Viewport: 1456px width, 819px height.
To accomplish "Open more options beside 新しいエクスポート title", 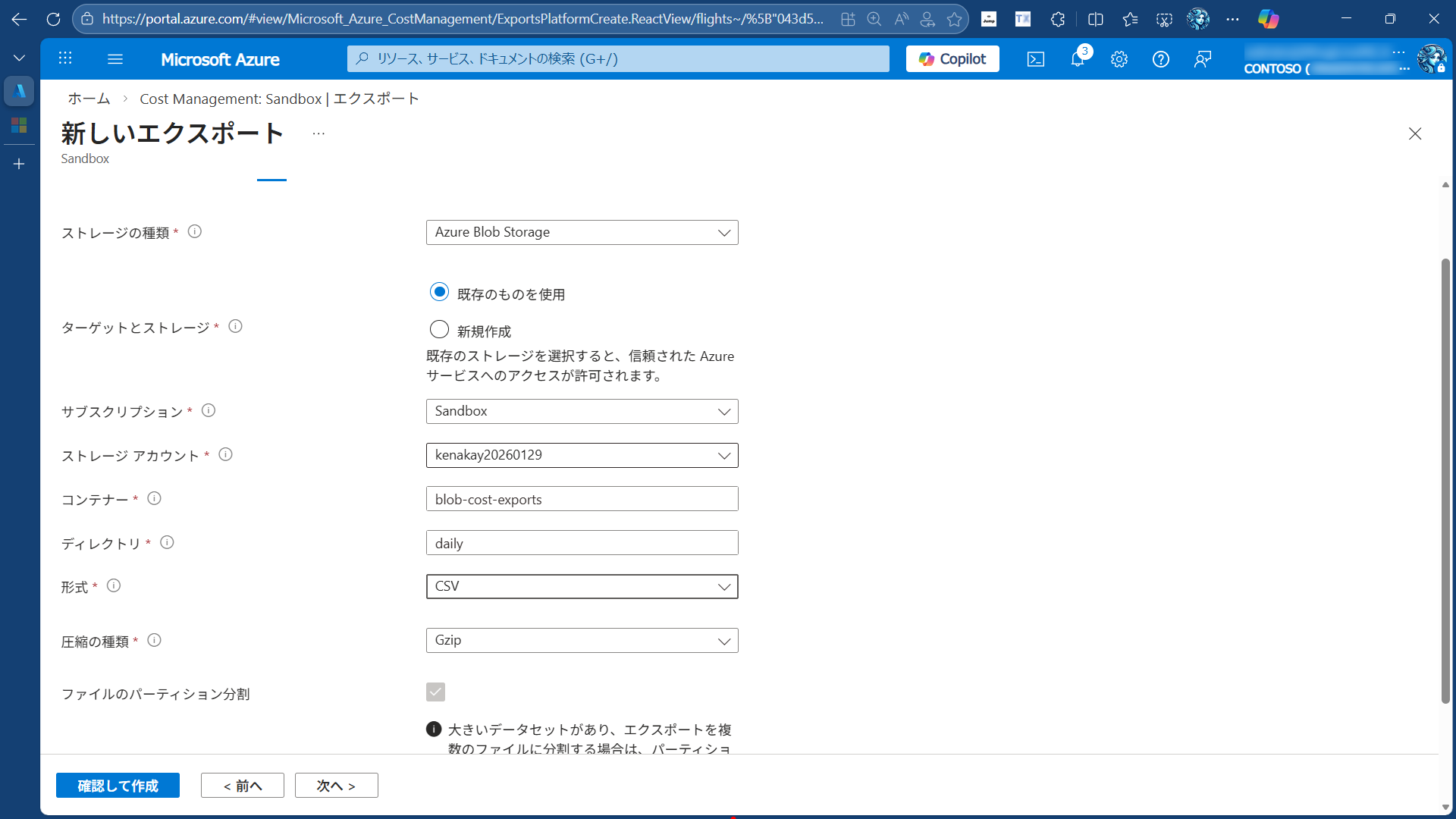I will point(318,132).
